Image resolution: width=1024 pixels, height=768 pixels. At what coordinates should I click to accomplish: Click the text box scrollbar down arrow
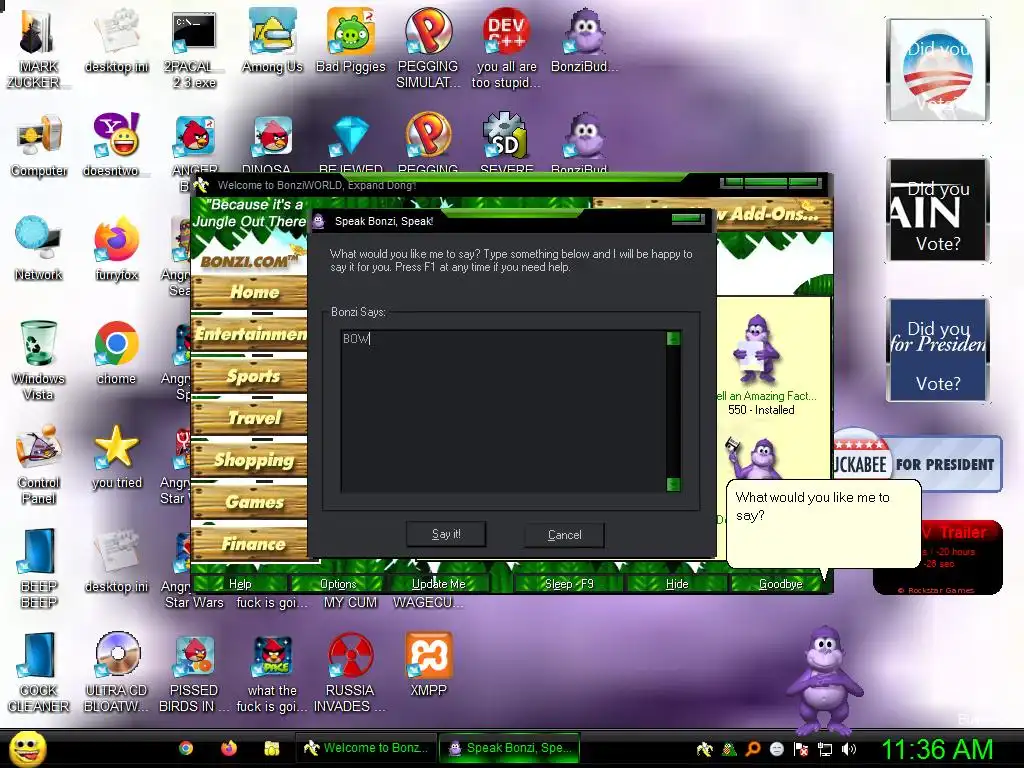[x=673, y=485]
